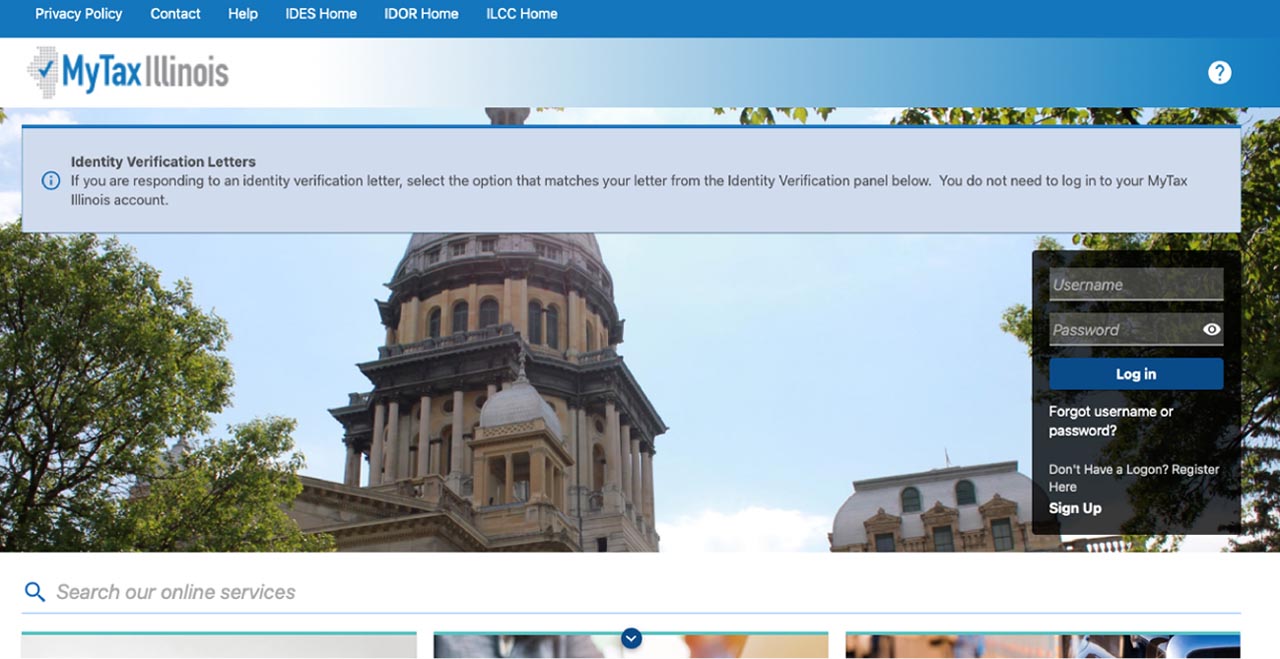Focus the Username field
This screenshot has width=1280, height=659.
[1135, 285]
